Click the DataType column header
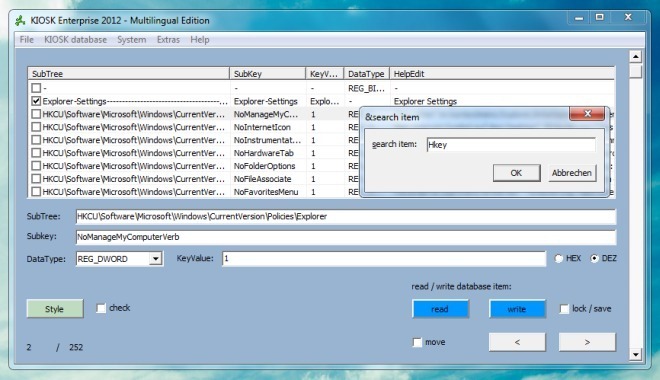660x380 pixels. coord(367,74)
